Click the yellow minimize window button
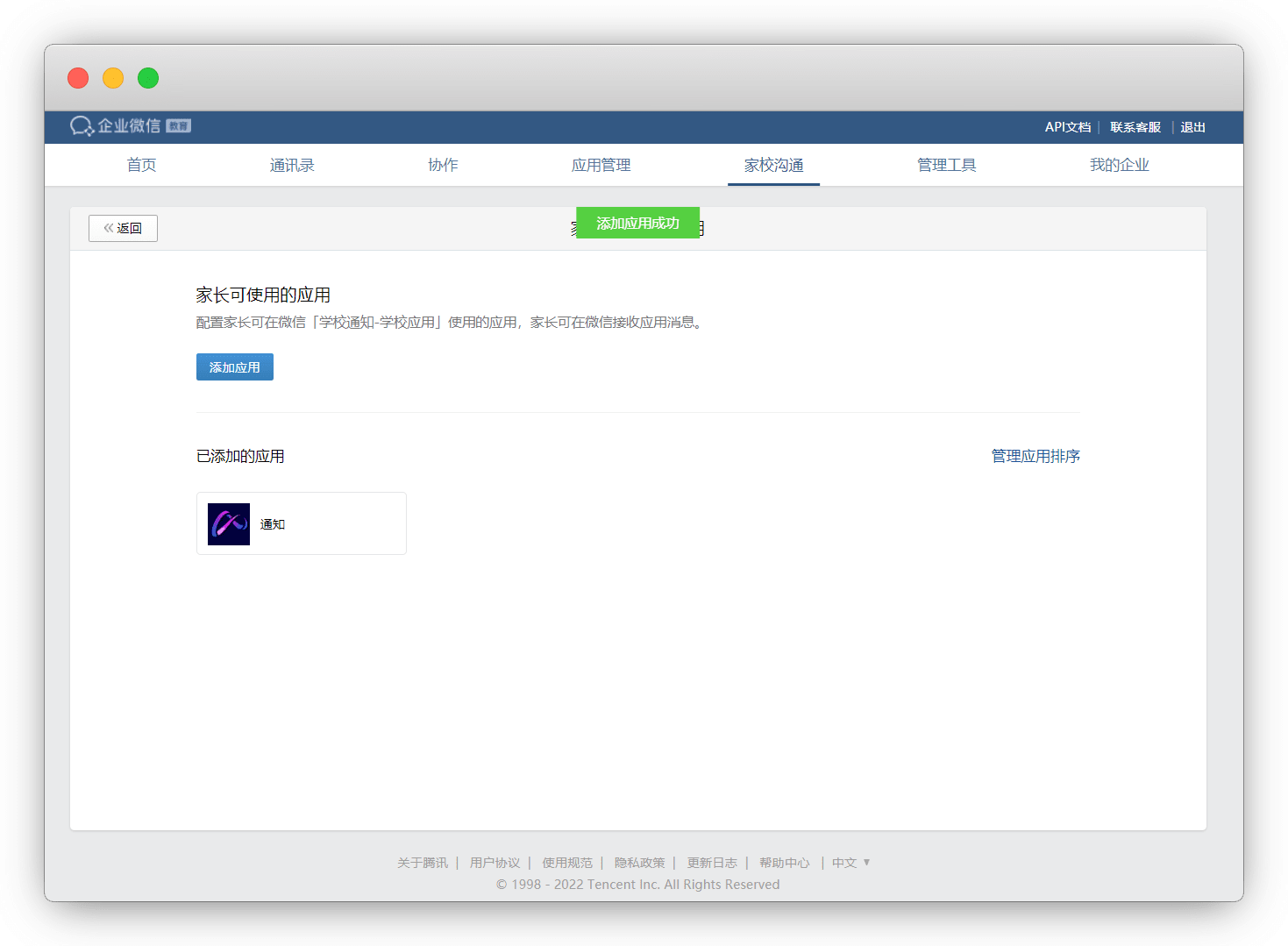1288x946 pixels. pos(113,78)
